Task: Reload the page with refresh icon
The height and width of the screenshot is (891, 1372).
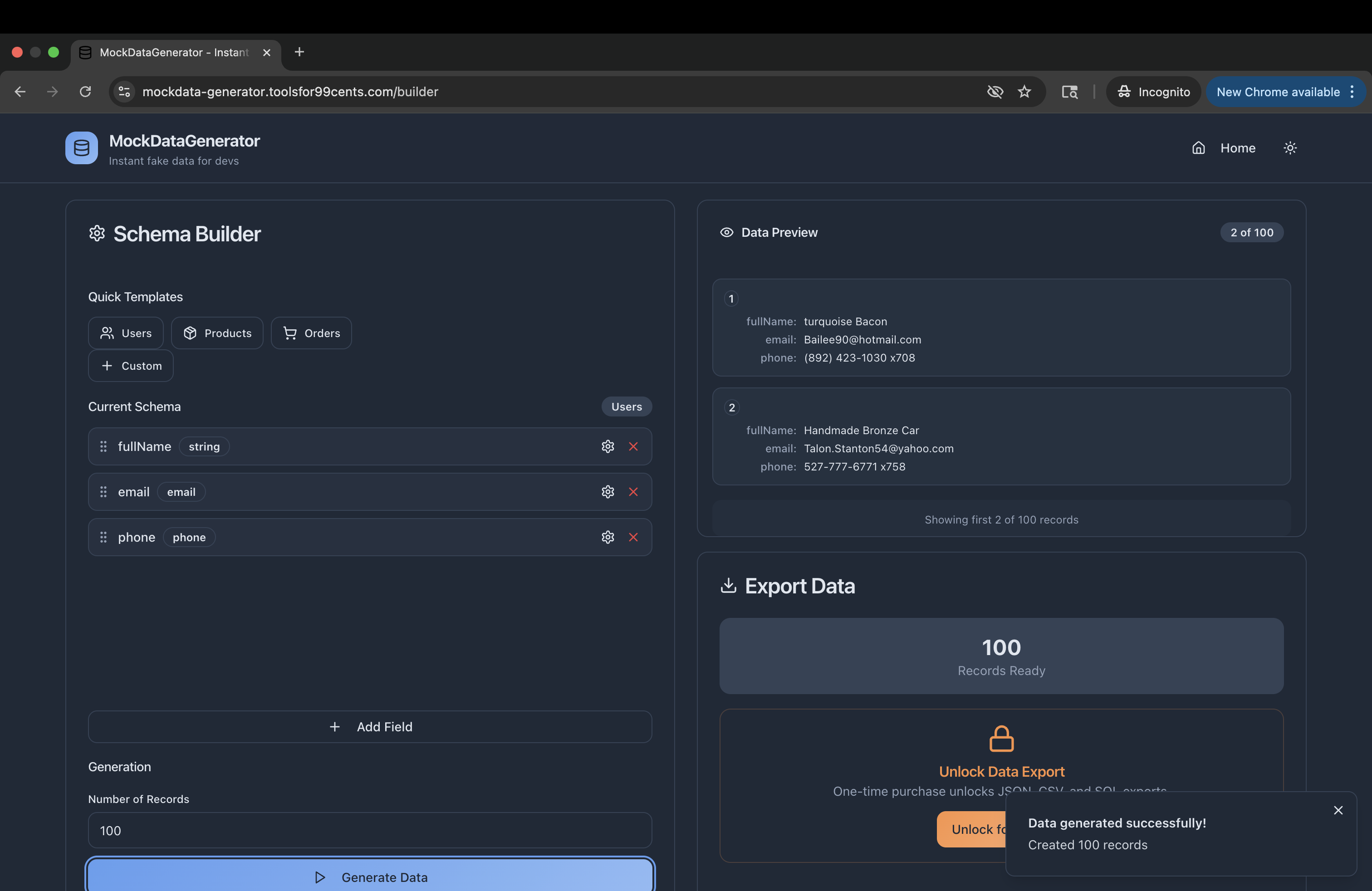Action: point(85,92)
